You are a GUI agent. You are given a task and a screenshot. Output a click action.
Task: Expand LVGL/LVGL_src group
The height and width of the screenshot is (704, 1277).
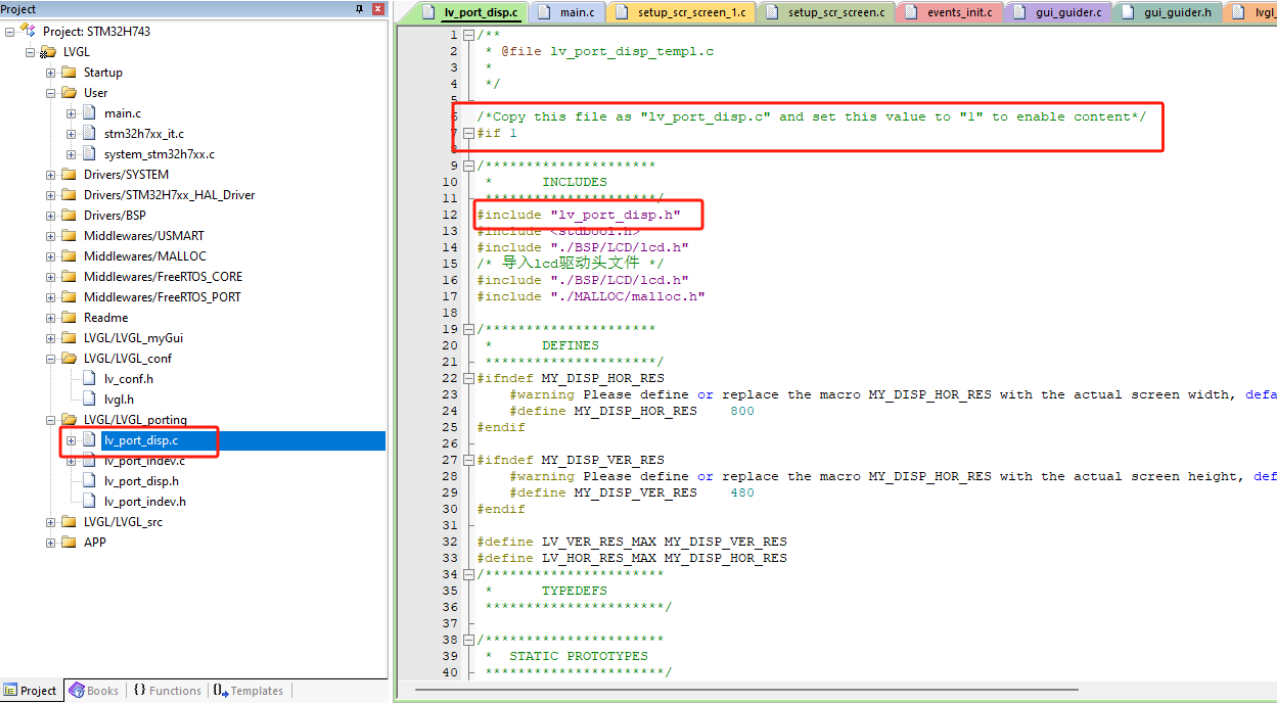pos(50,522)
